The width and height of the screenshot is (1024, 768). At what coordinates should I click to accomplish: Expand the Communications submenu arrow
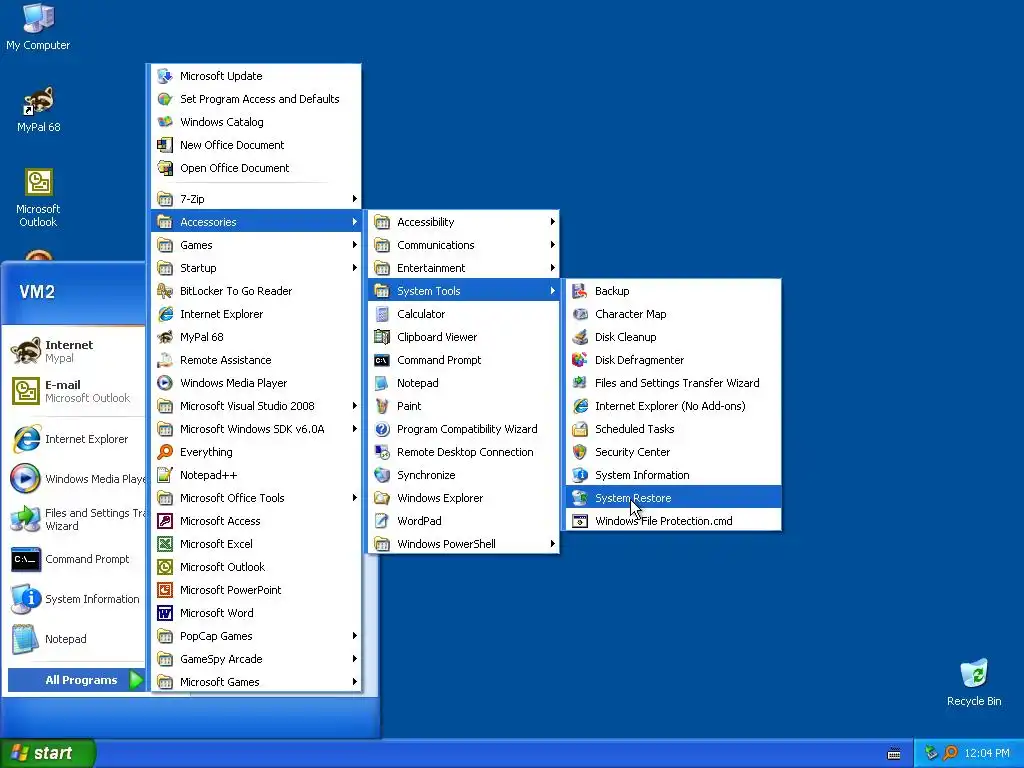coord(552,245)
